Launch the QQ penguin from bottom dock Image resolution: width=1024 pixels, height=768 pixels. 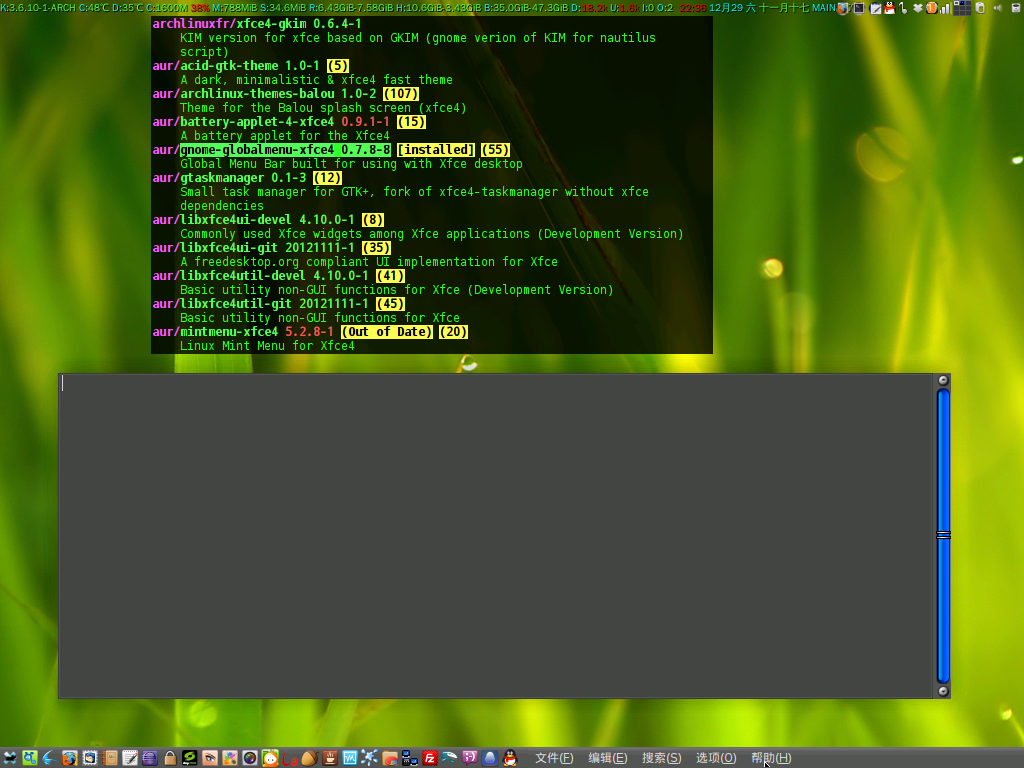510,758
